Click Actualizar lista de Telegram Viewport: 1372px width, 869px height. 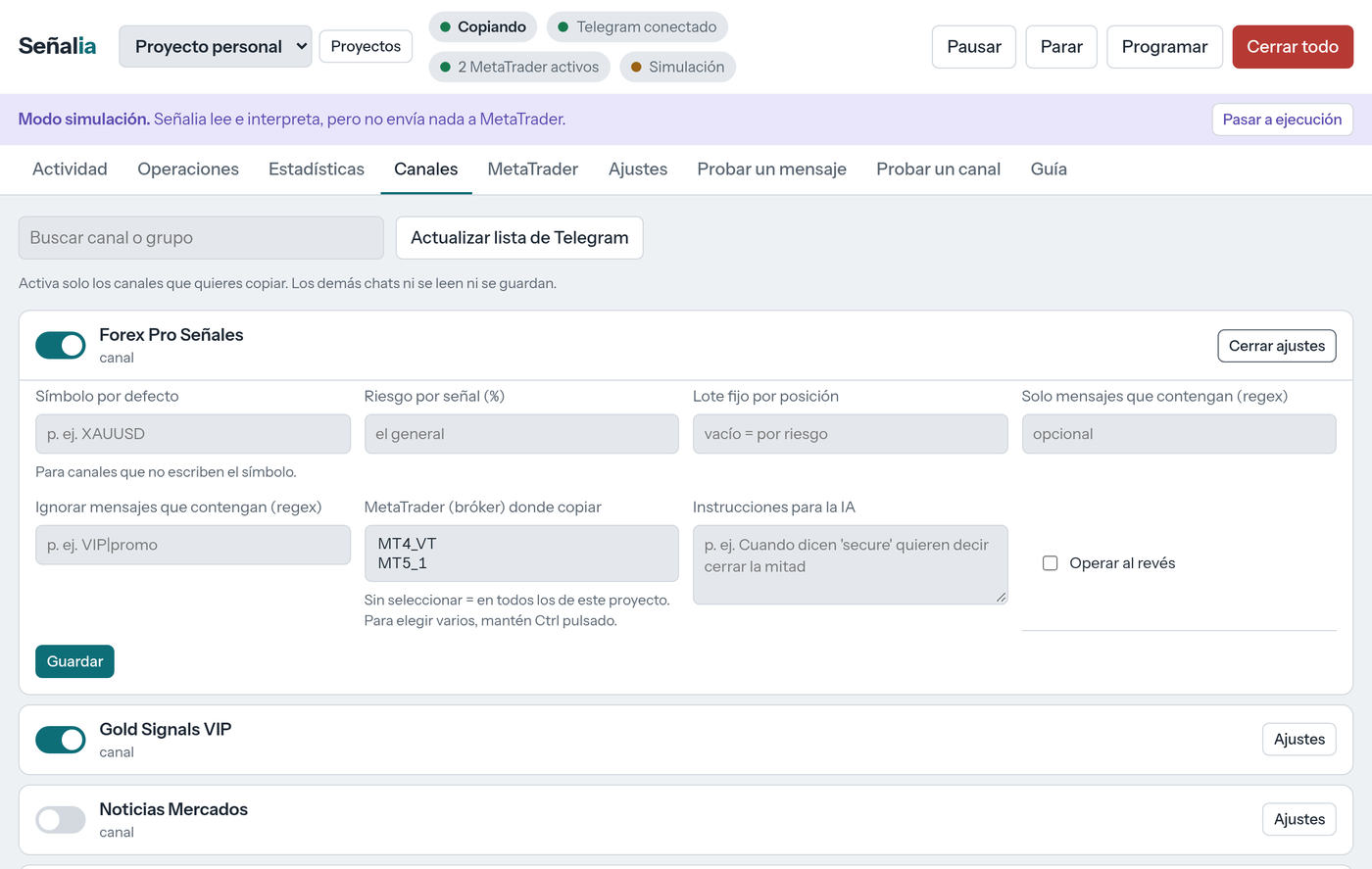tap(519, 238)
